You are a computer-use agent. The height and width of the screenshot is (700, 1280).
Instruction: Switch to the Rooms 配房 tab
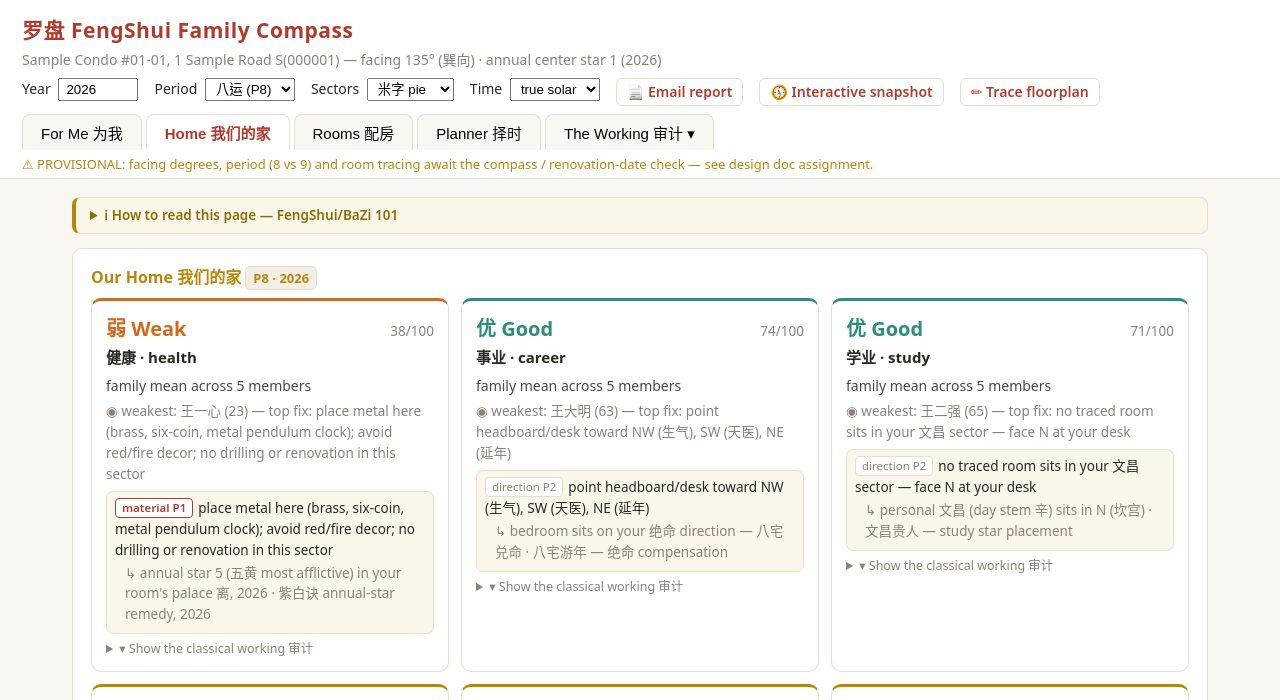pyautogui.click(x=353, y=133)
